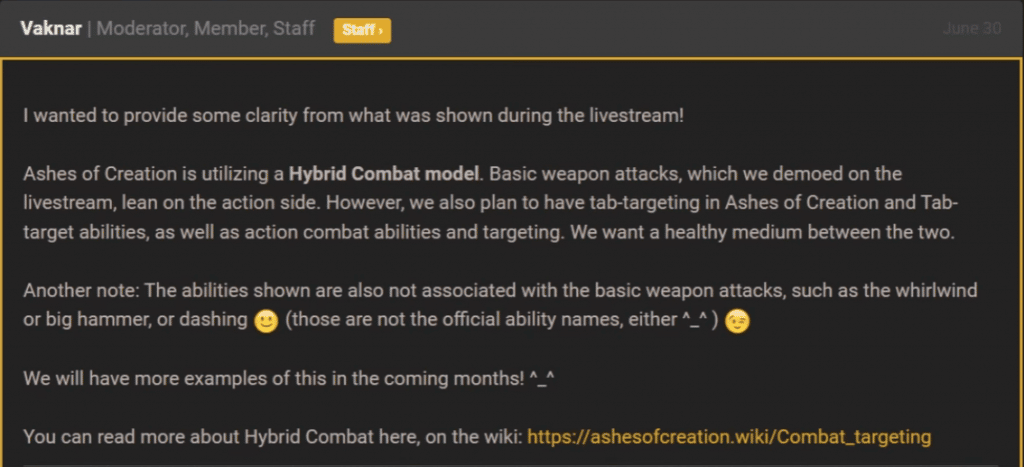Click the smiling face emoji after dashing
The height and width of the screenshot is (467, 1024).
266,321
